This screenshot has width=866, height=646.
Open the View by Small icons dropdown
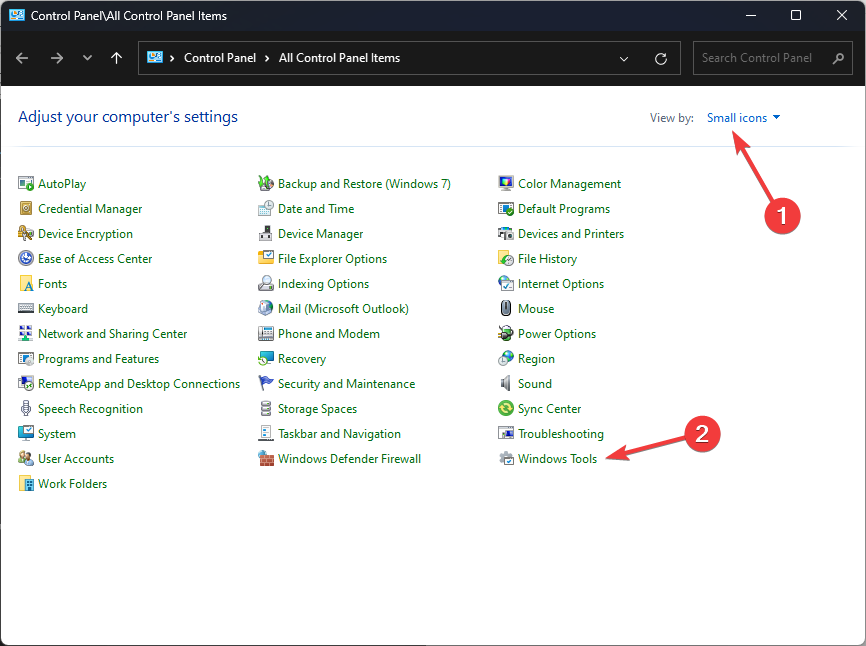[743, 118]
